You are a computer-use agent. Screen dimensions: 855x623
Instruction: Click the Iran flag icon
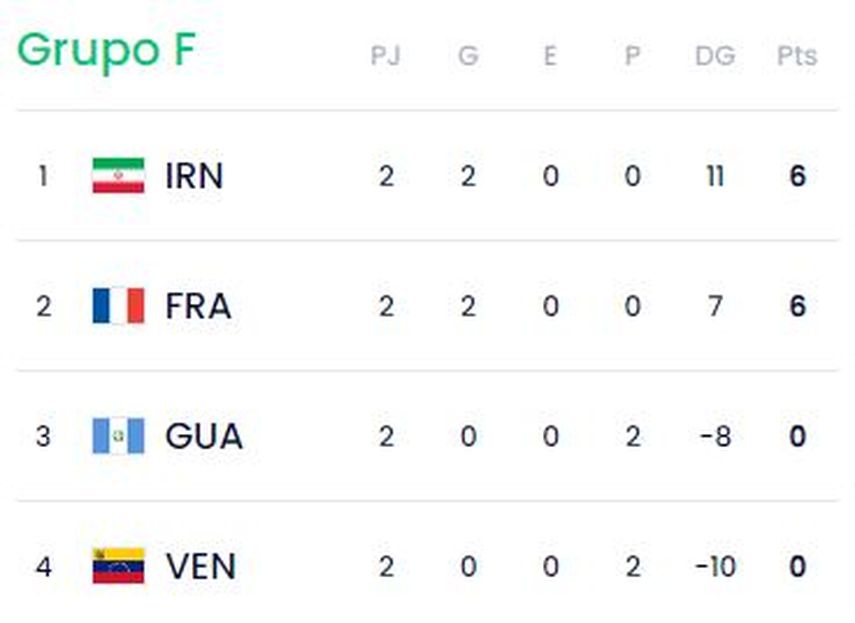[x=118, y=176]
